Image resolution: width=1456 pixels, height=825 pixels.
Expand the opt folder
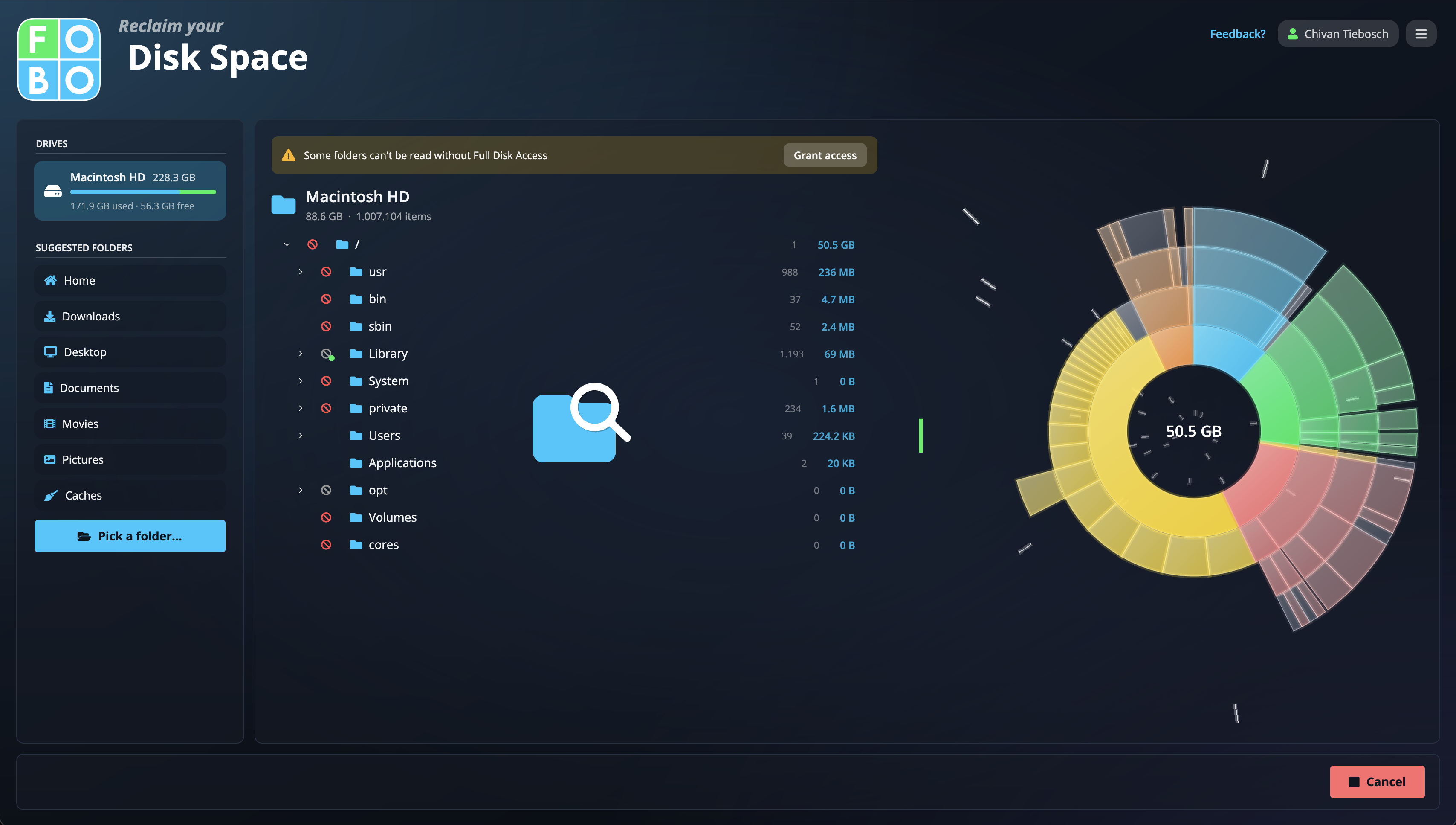coord(301,490)
